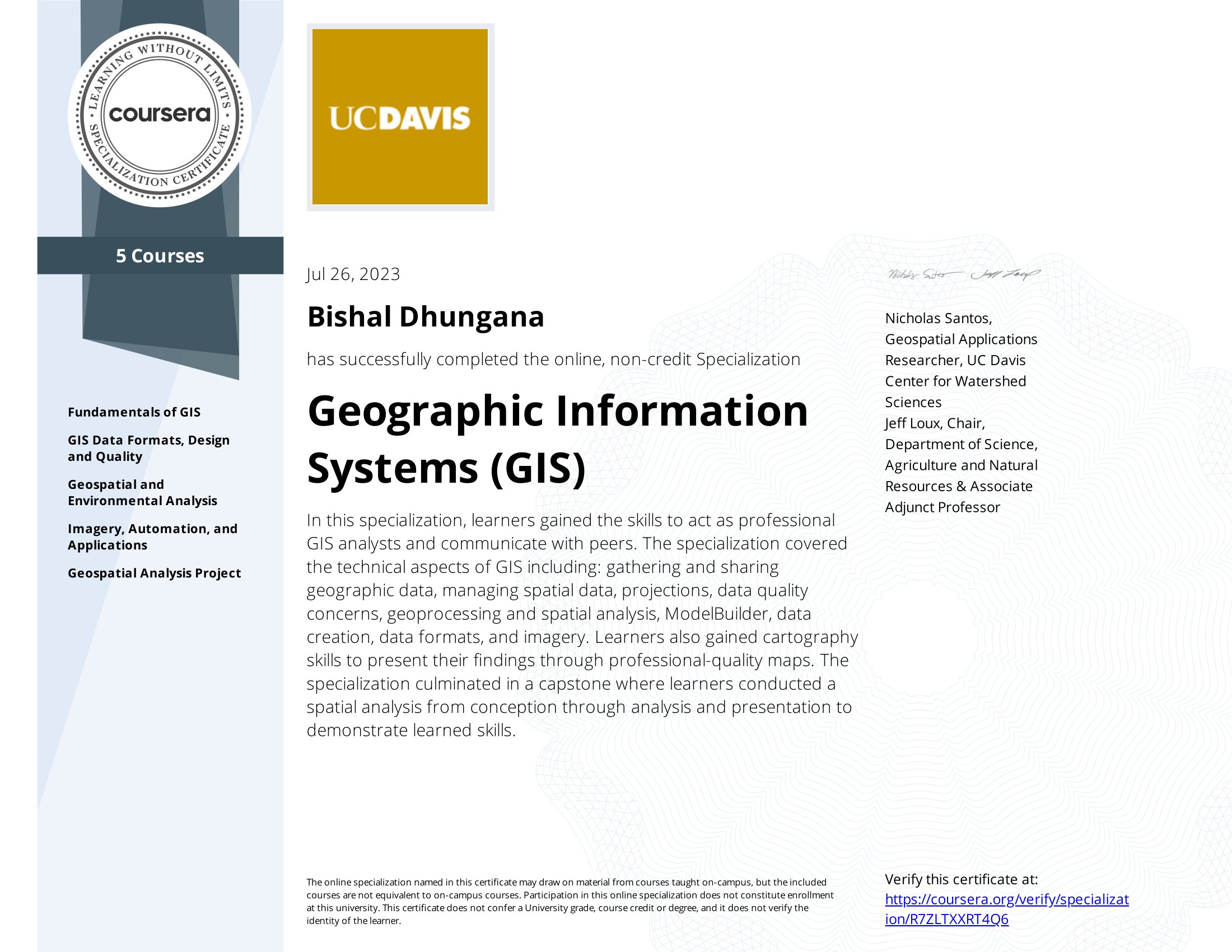The image size is (1232, 952).
Task: Click Geospatial Analysis Project course title
Action: (x=154, y=573)
